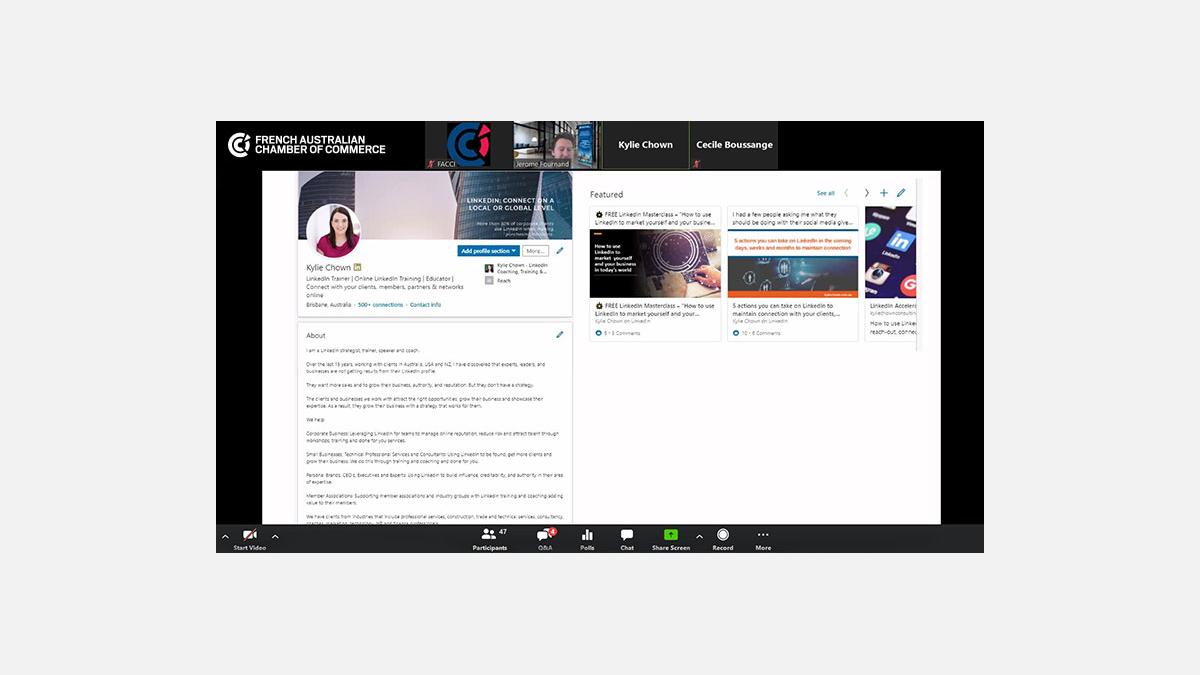Add a Featured item with plus icon
Image resolution: width=1200 pixels, height=675 pixels.
click(x=883, y=193)
